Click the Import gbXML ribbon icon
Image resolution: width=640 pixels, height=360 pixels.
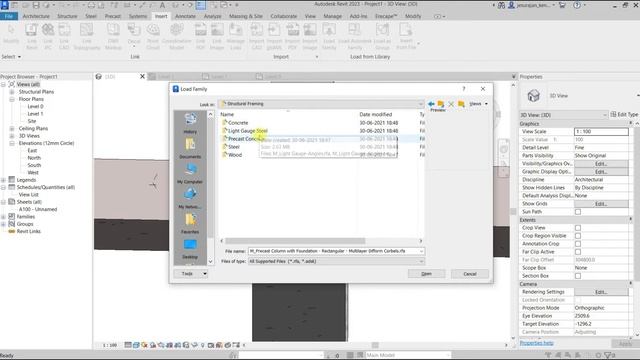pyautogui.click(x=274, y=36)
